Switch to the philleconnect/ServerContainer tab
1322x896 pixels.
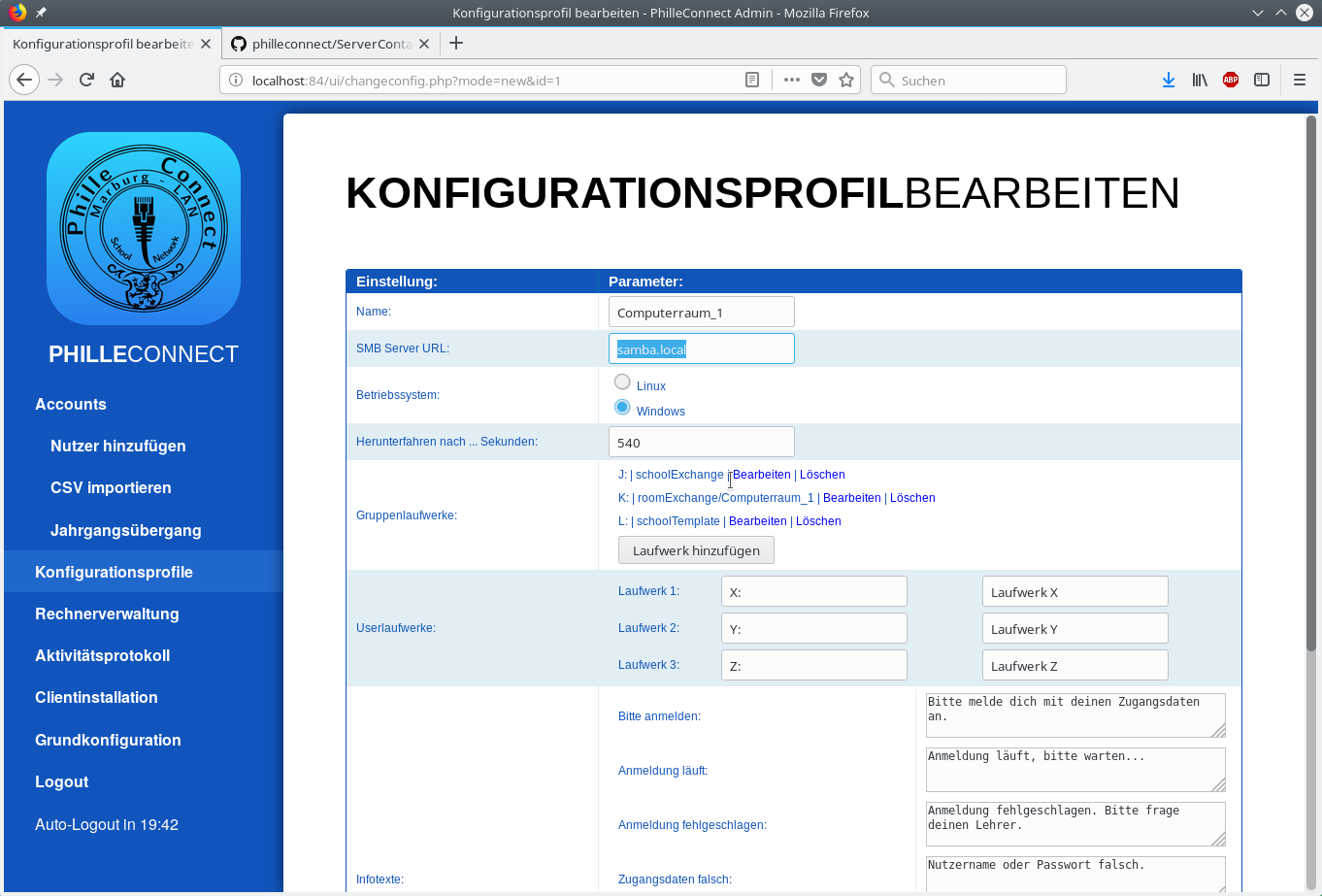coord(331,44)
